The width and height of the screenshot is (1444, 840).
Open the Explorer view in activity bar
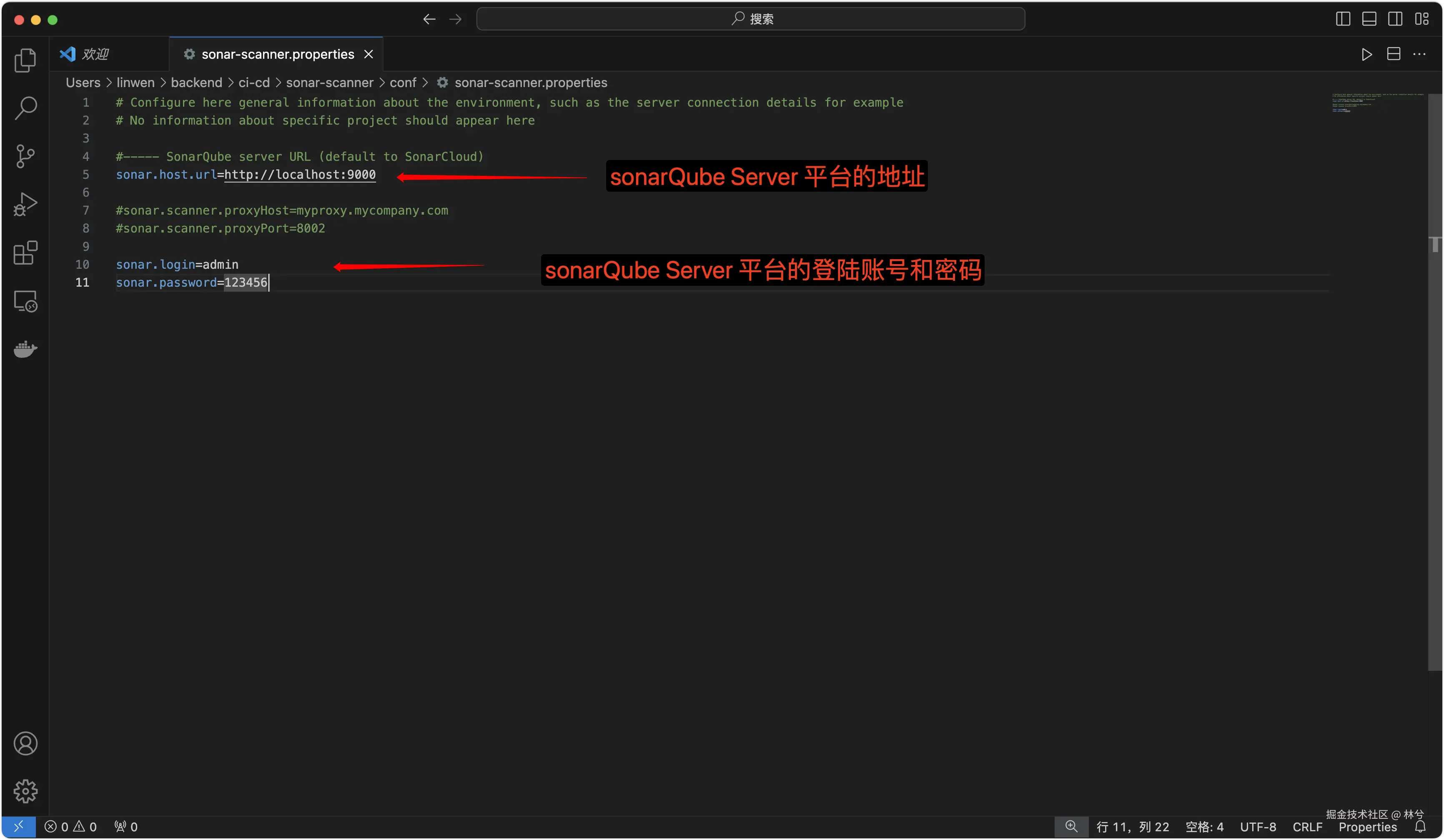(25, 60)
